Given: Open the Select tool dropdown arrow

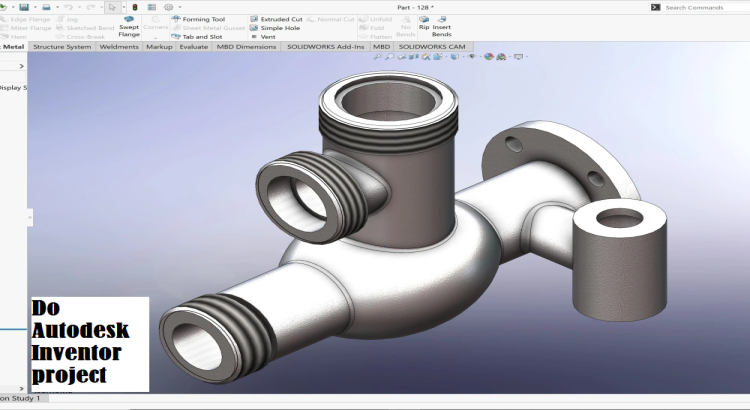Looking at the screenshot, I should coord(123,7).
